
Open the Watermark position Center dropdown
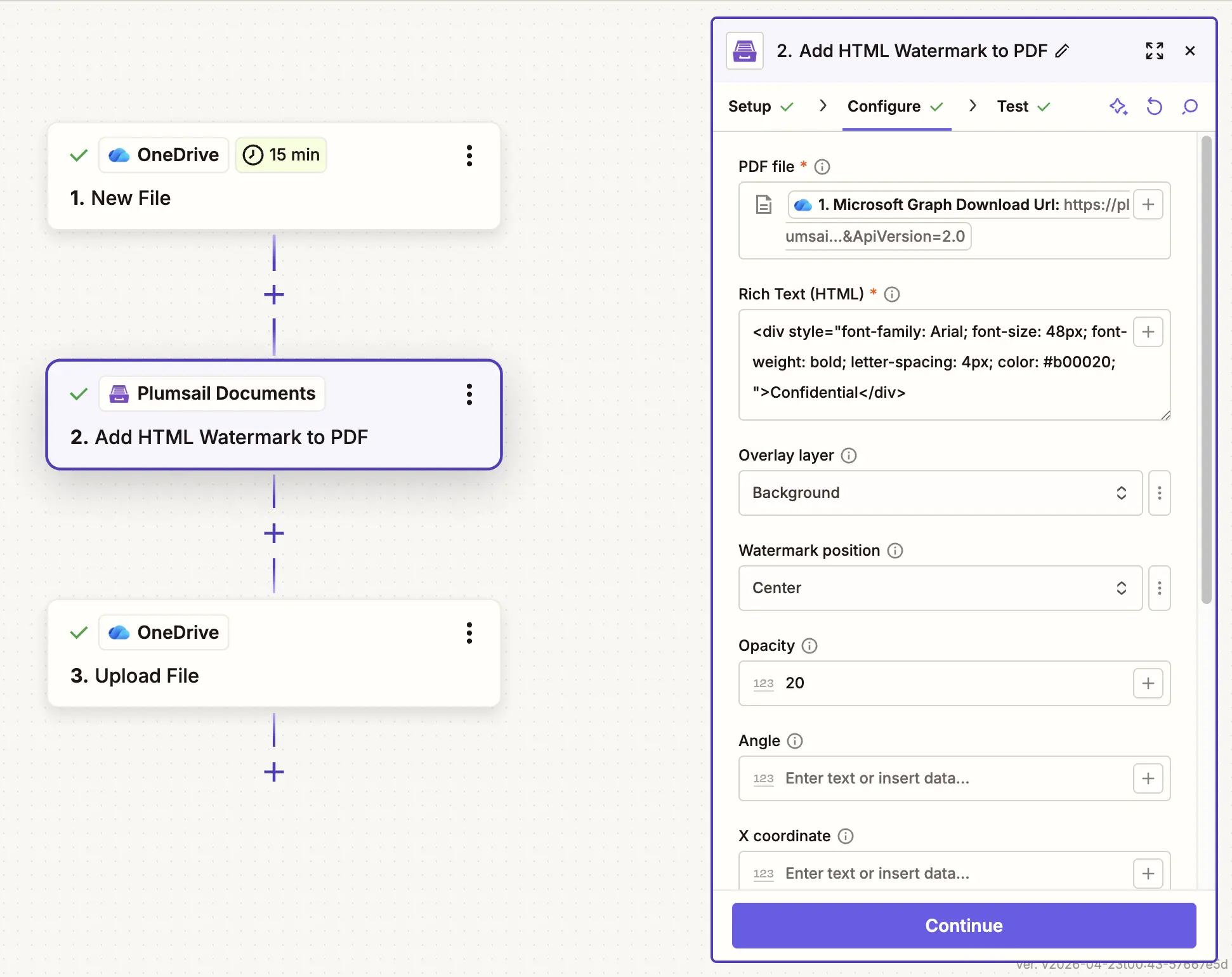[939, 588]
